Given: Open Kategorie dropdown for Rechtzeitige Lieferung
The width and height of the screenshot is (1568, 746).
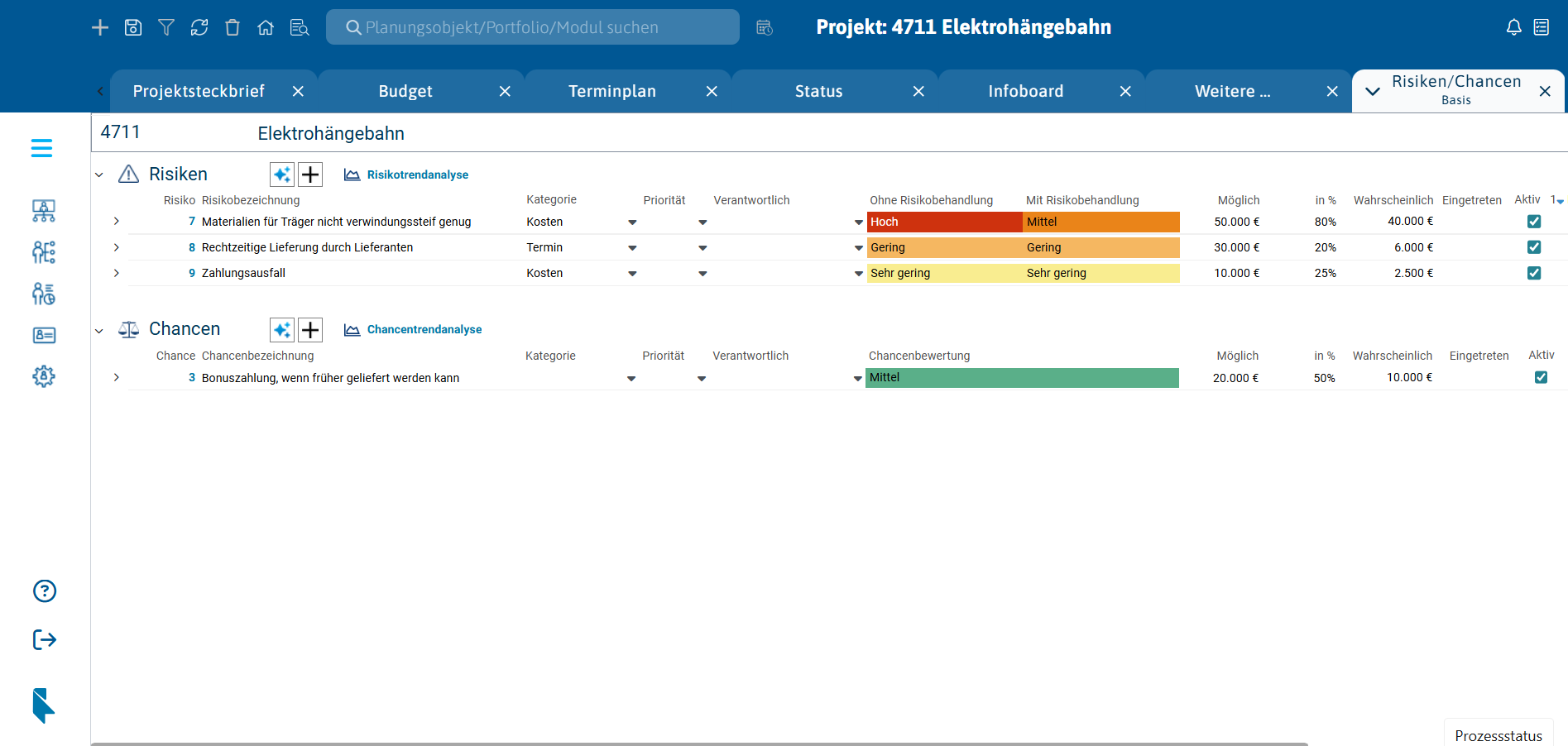Looking at the screenshot, I should tap(632, 248).
